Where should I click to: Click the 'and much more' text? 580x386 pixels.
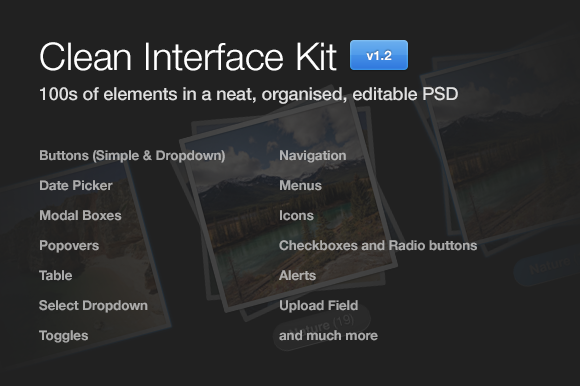pyautogui.click(x=328, y=336)
